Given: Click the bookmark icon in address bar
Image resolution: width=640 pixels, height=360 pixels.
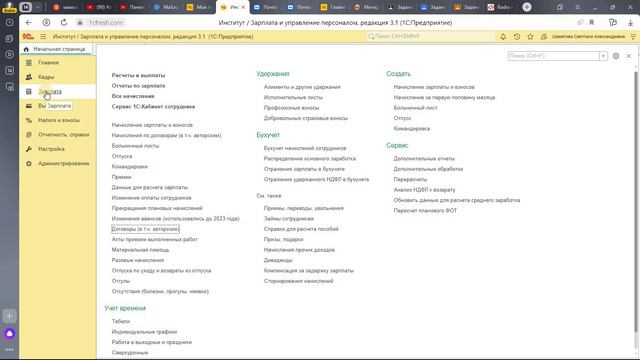Looking at the screenshot, I should pos(591,22).
